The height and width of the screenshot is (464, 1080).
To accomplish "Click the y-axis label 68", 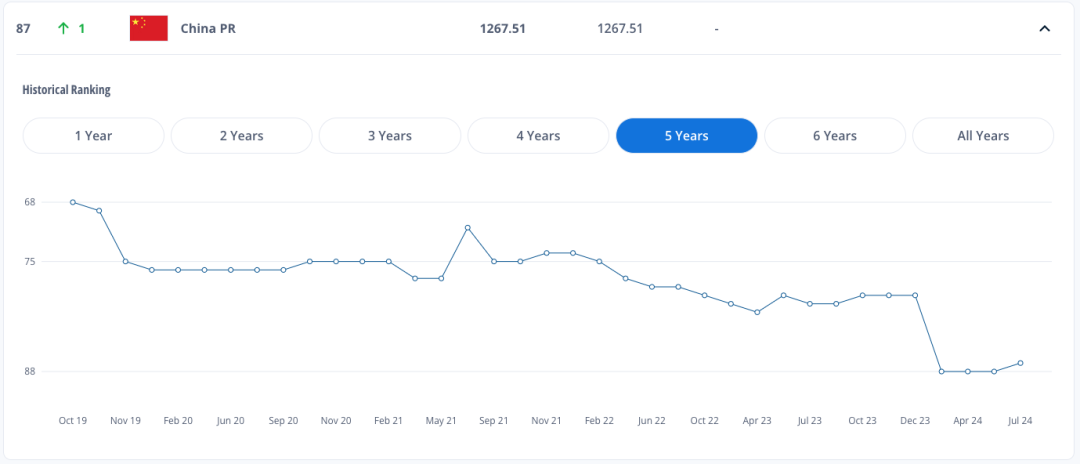I will pyautogui.click(x=29, y=202).
